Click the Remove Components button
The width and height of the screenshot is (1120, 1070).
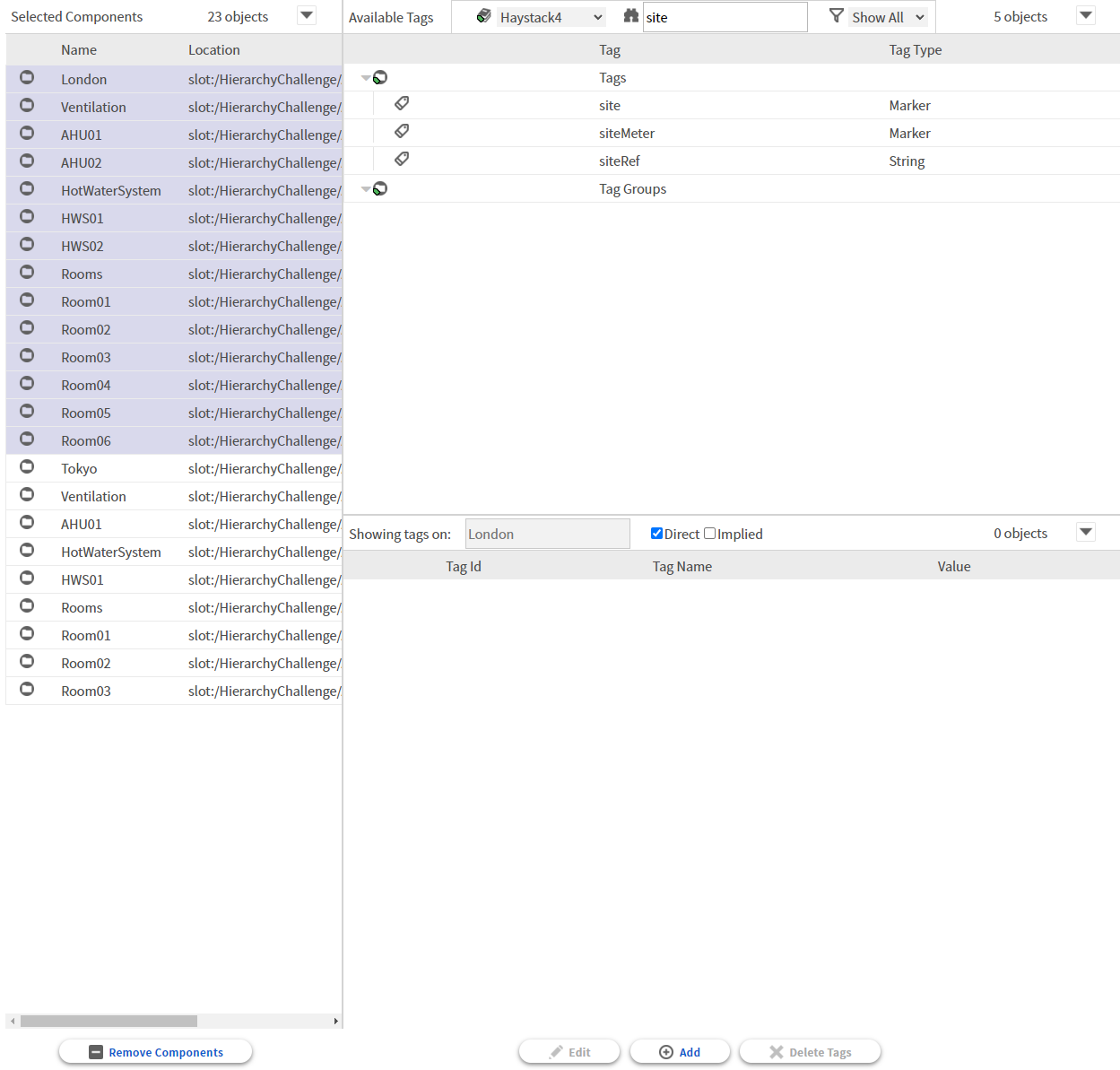[156, 1052]
